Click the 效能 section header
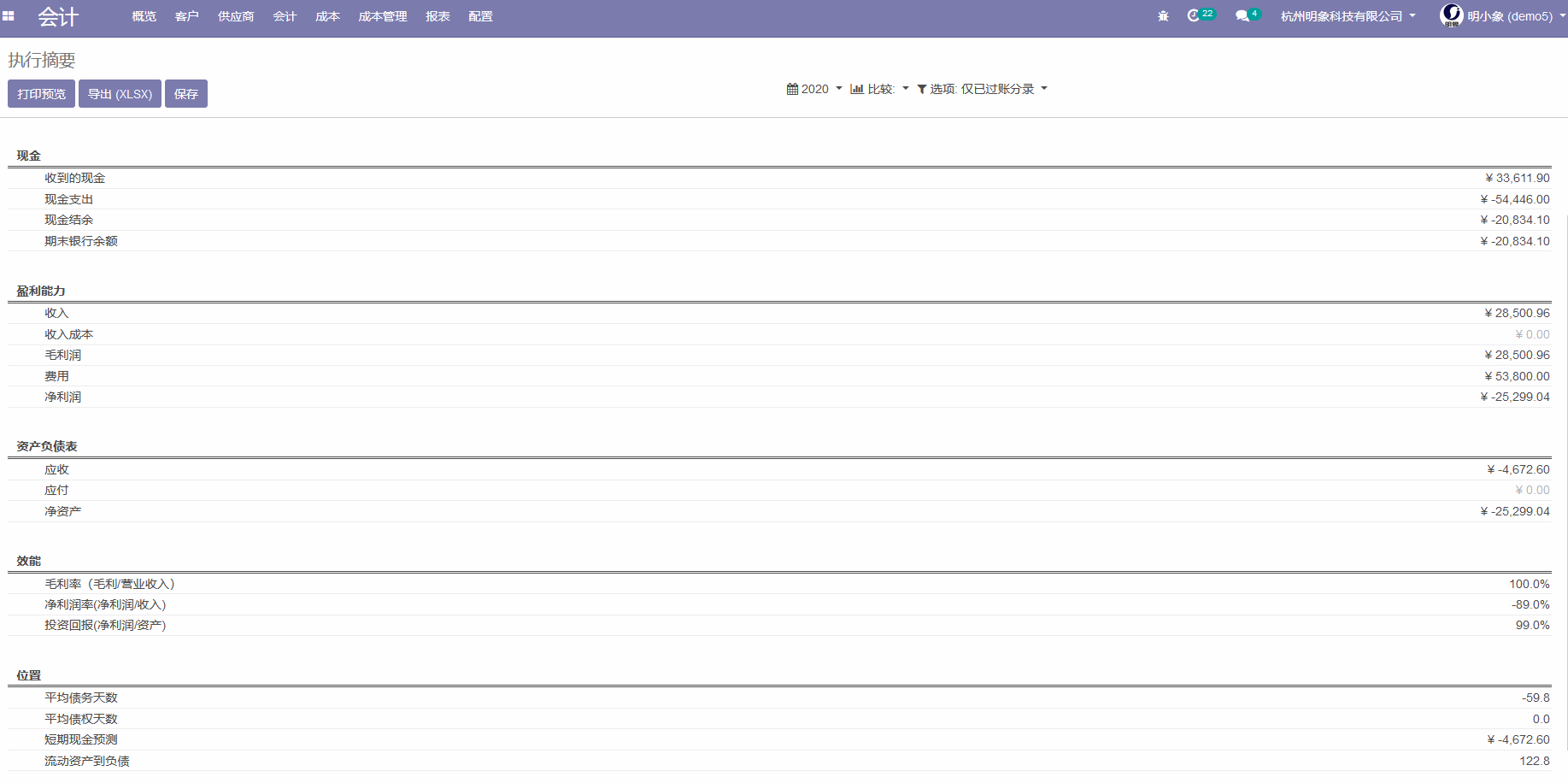This screenshot has height=783, width=1568. (29, 561)
